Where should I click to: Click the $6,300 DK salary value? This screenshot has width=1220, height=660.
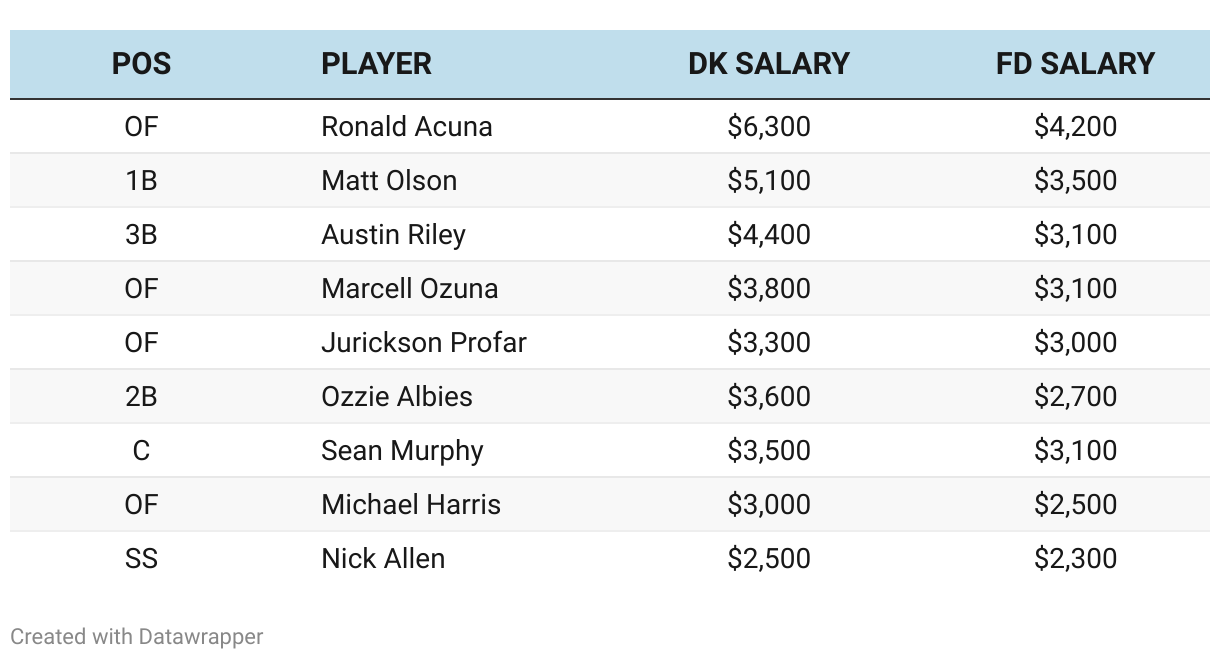click(769, 127)
